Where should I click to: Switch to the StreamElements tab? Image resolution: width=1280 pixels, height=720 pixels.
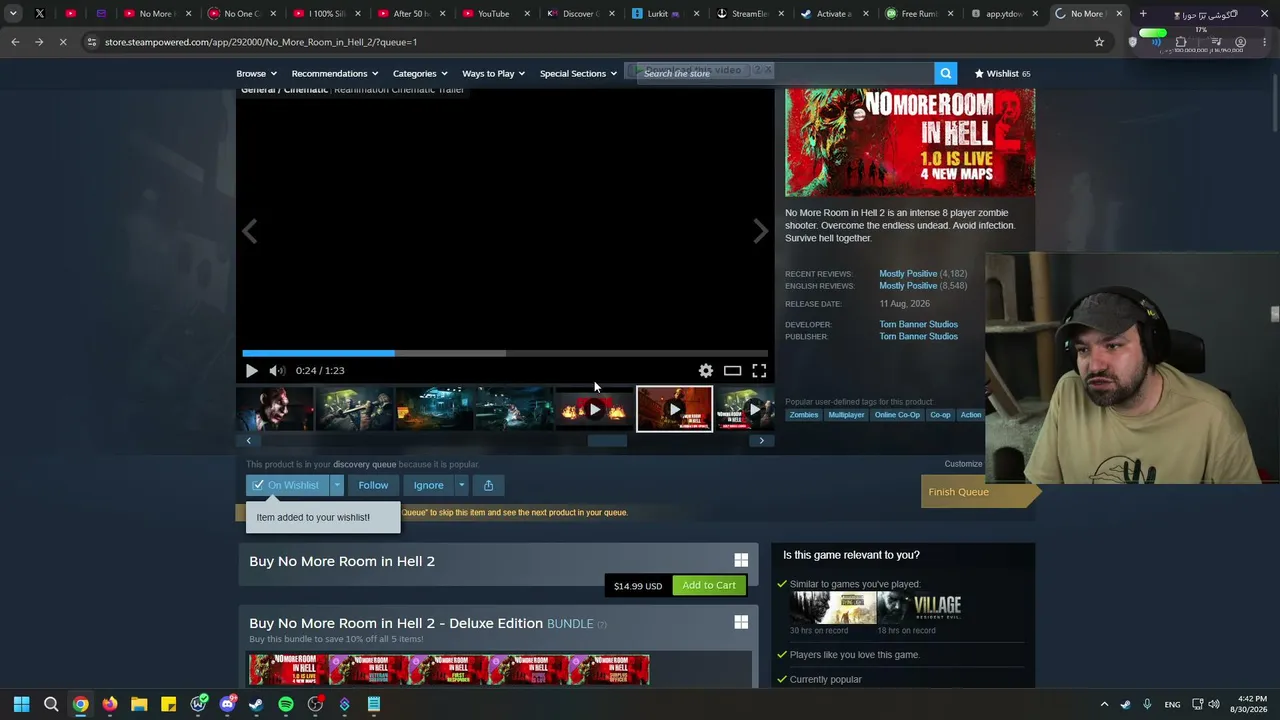[x=749, y=14]
